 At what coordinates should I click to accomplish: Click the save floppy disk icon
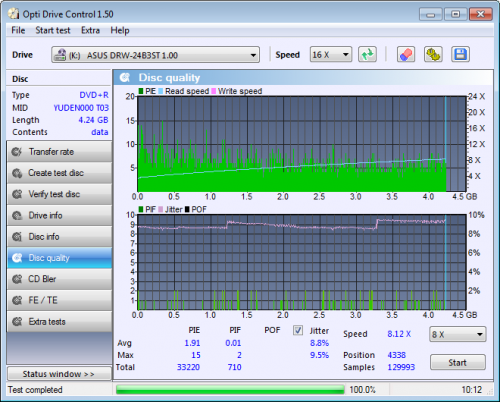pyautogui.click(x=460, y=54)
